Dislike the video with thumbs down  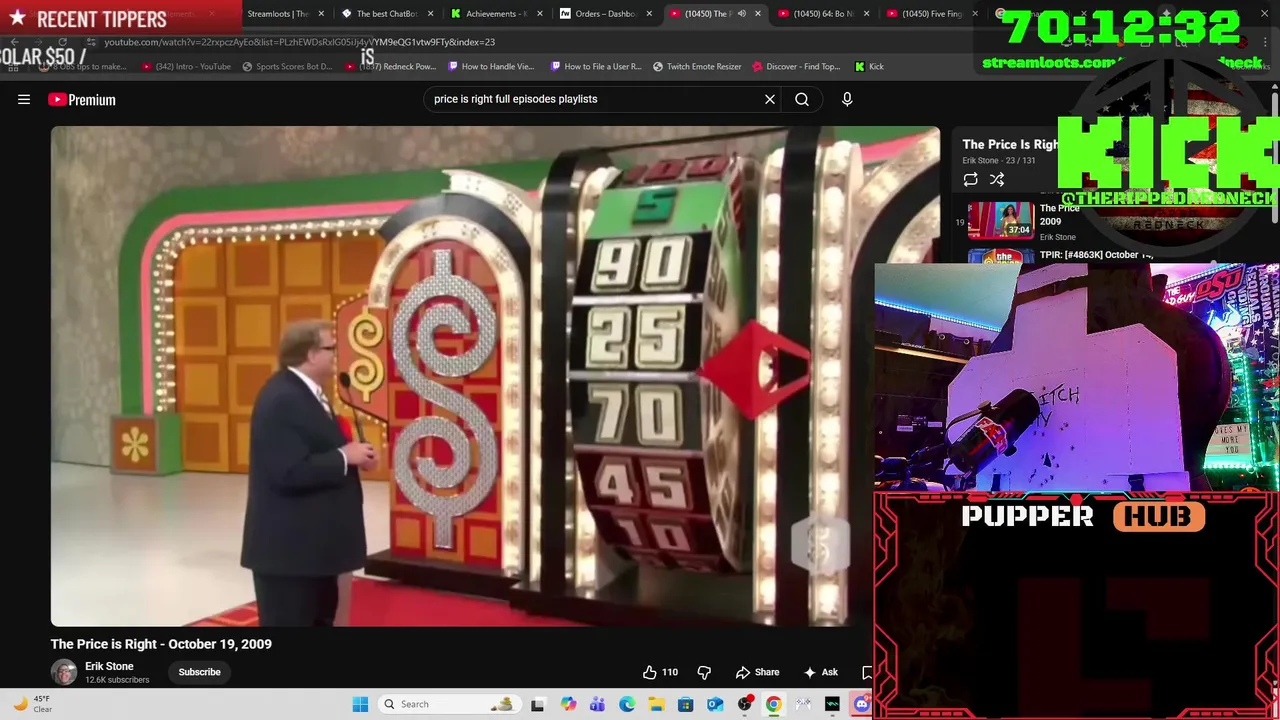tap(704, 672)
